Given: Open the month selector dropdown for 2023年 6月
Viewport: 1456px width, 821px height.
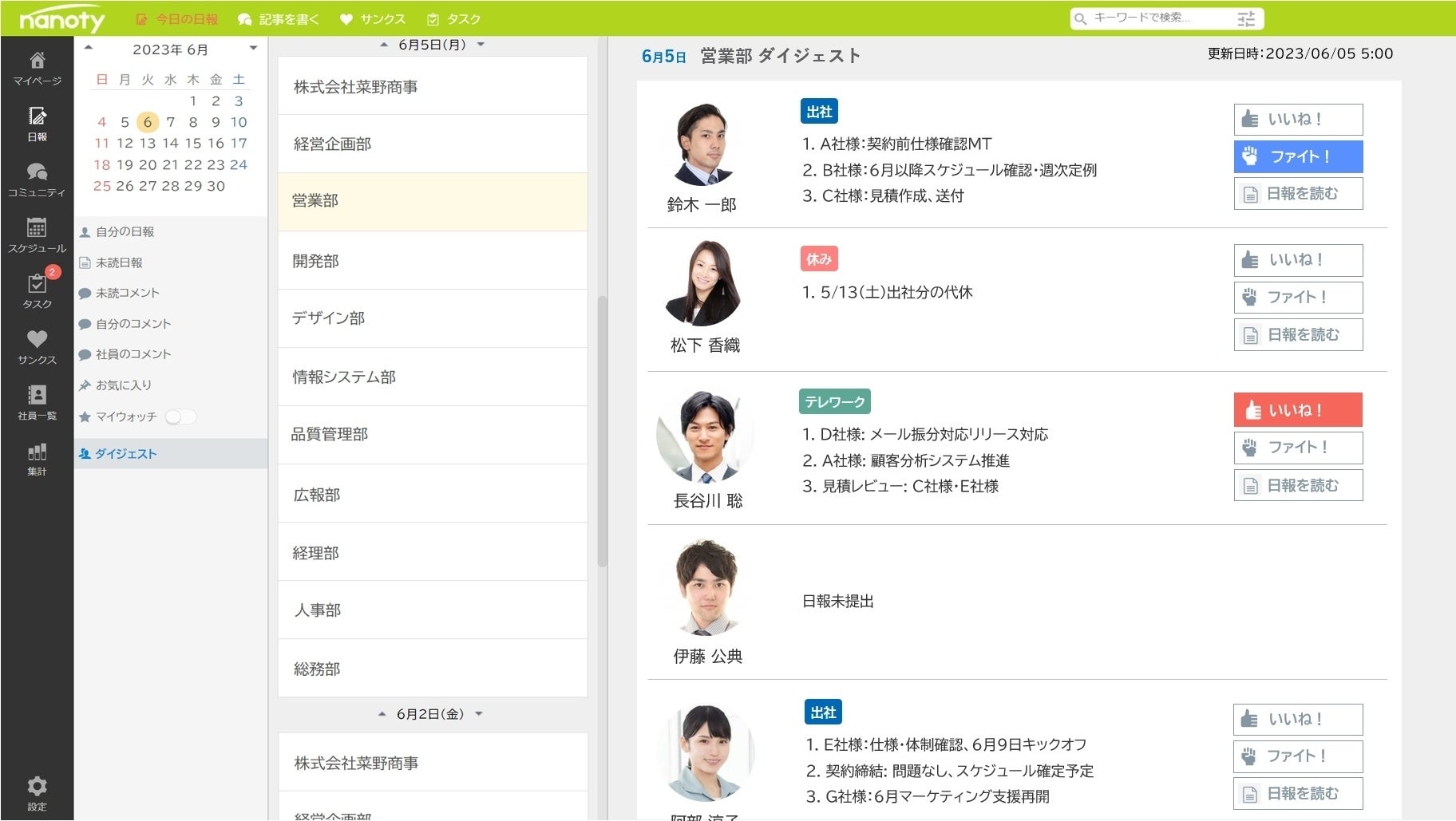Looking at the screenshot, I should pyautogui.click(x=253, y=48).
